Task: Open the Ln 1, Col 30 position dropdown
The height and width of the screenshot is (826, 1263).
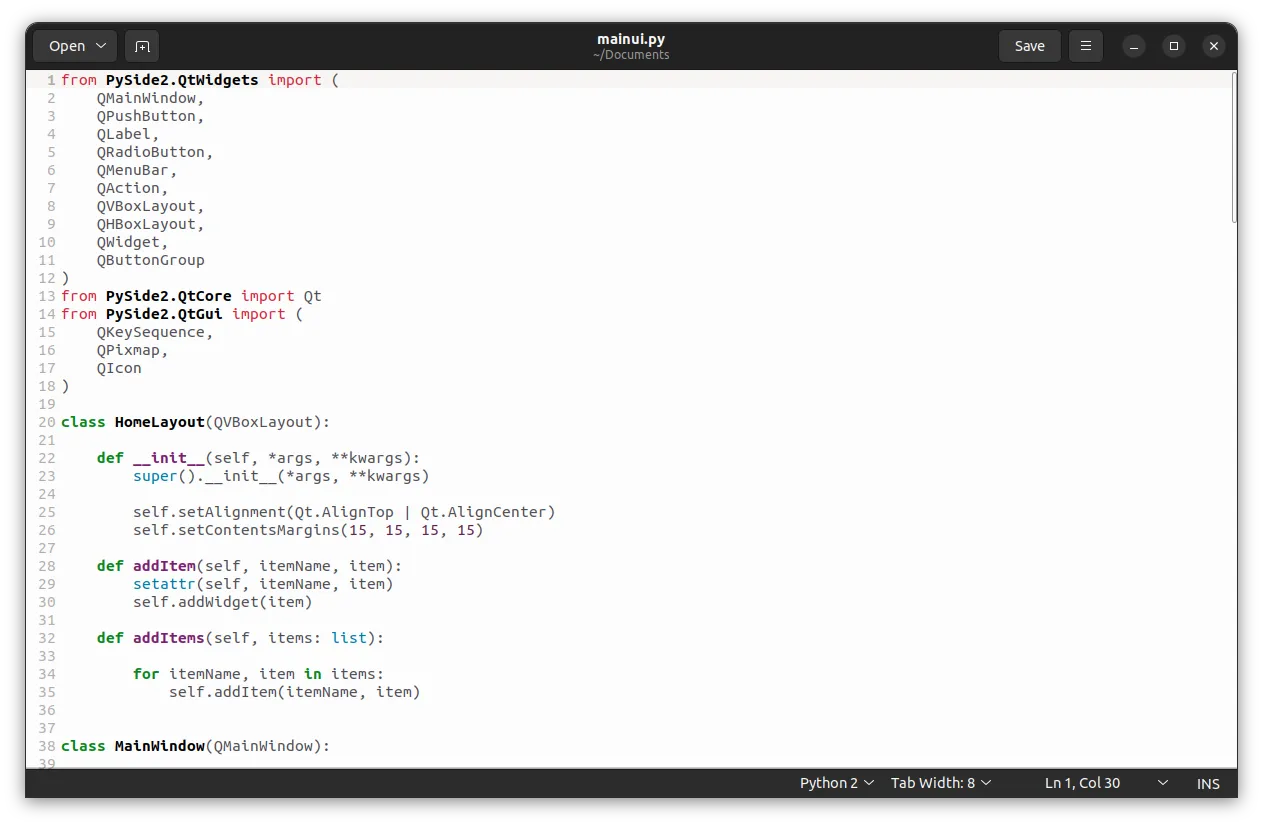Action: (1105, 783)
